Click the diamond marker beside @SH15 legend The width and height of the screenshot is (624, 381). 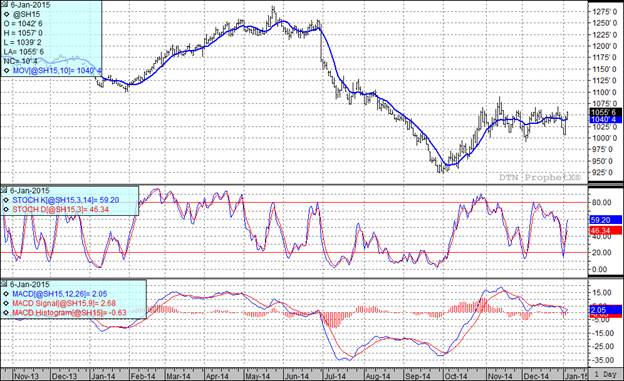(6, 15)
